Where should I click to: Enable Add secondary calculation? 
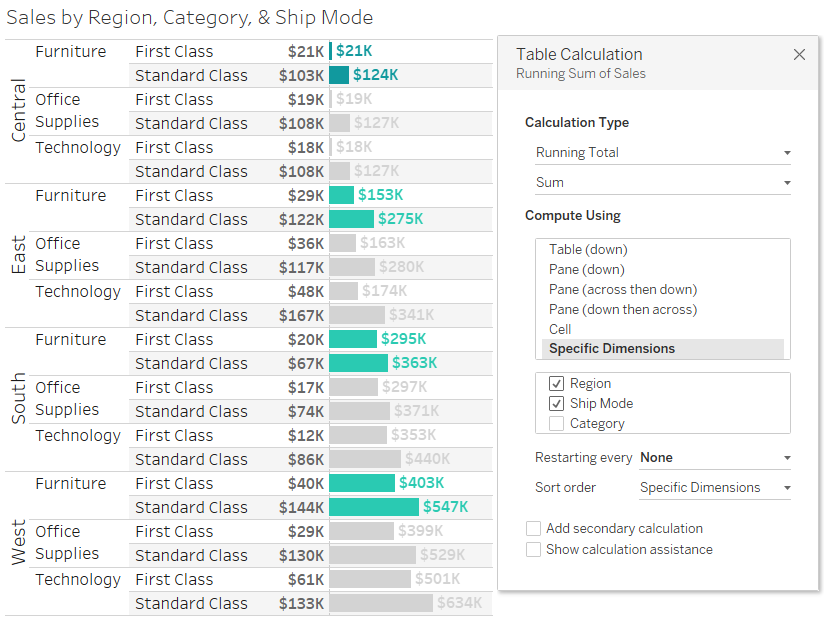[x=533, y=528]
